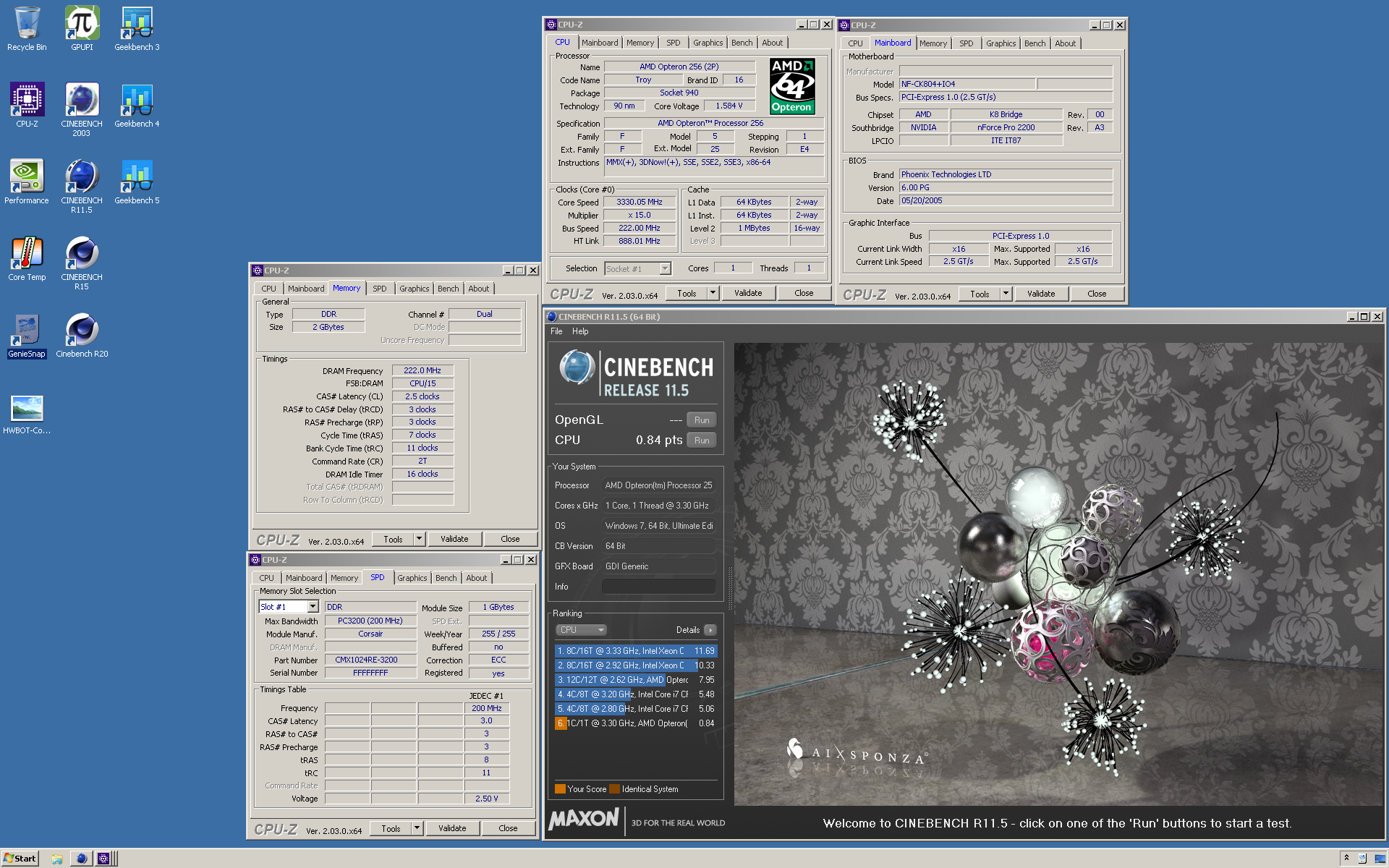
Task: Click the AMD Opteron 64 logo in CPU-Z
Action: (792, 86)
